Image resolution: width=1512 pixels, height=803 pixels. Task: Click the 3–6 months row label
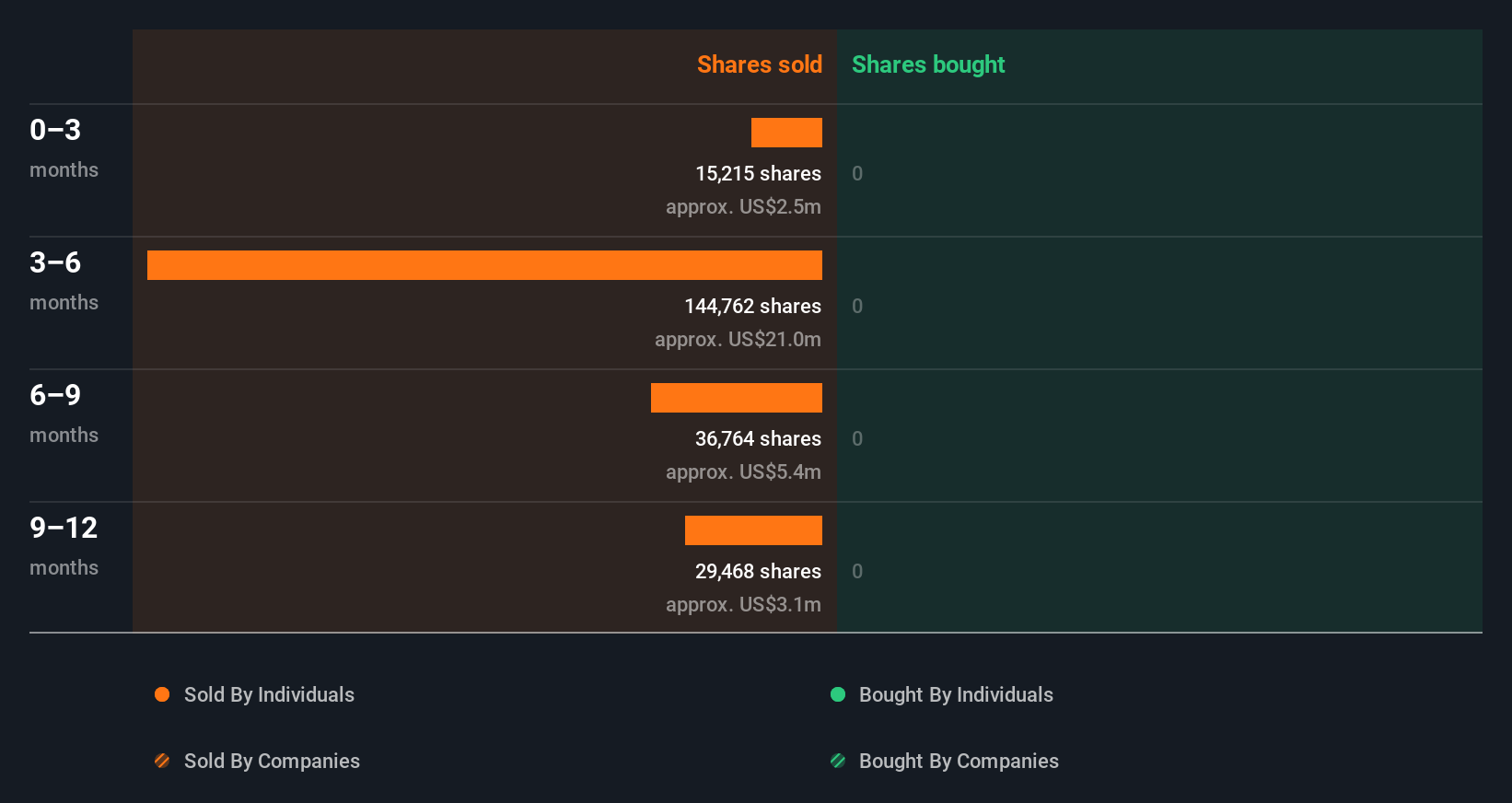point(64,280)
